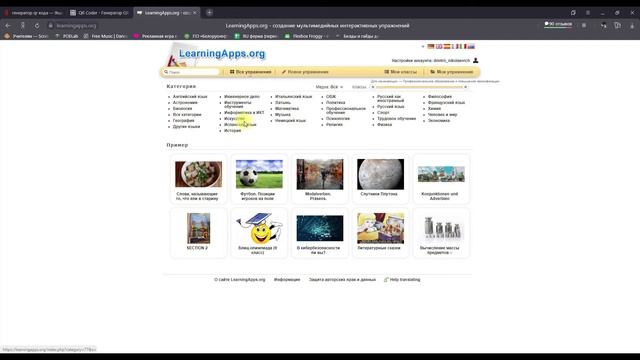
Task: Open the POELab bookmark
Action: coord(67,36)
